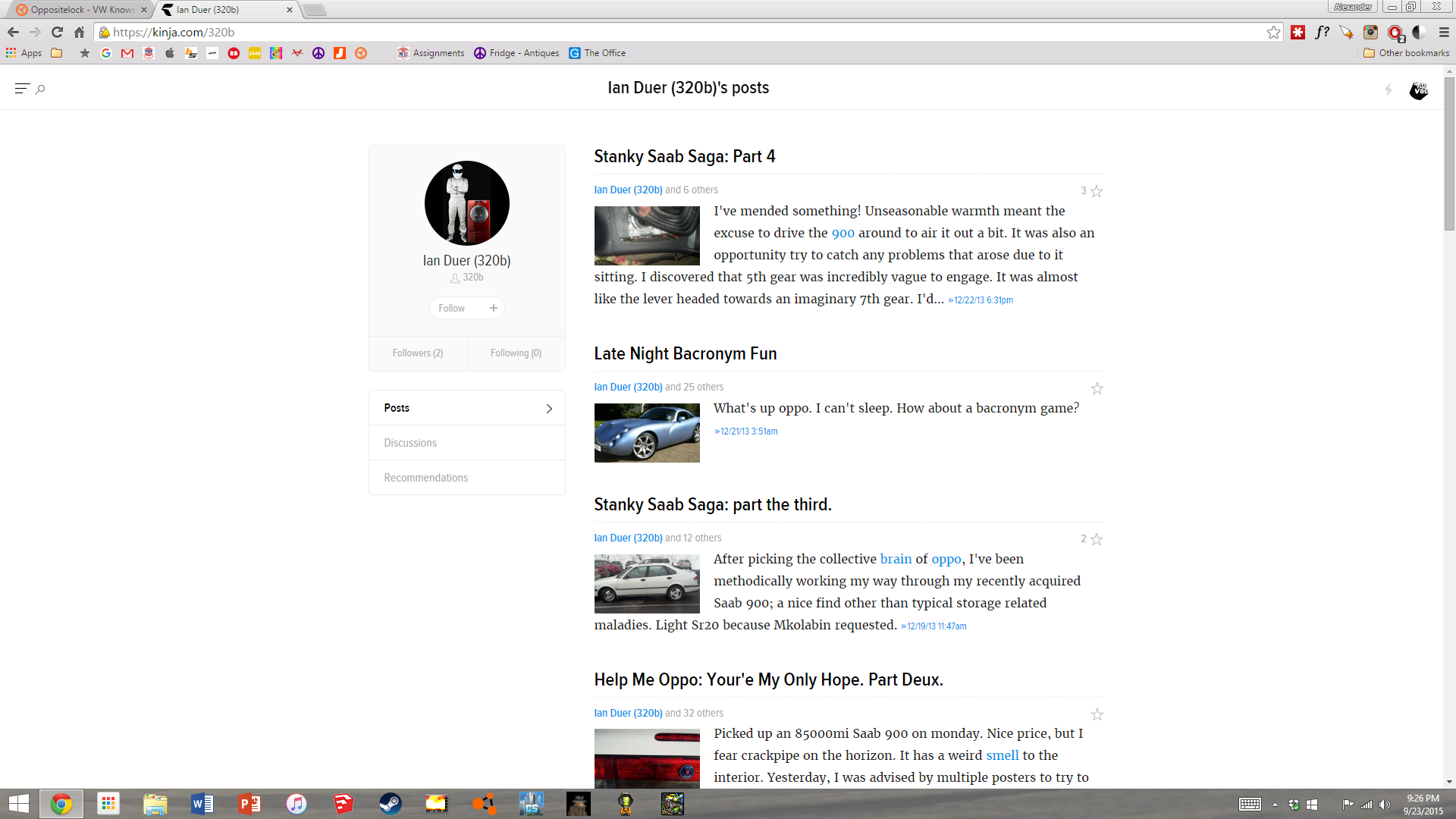Open the taskbar volume speaker icon
This screenshot has height=819, width=1456.
click(1385, 805)
